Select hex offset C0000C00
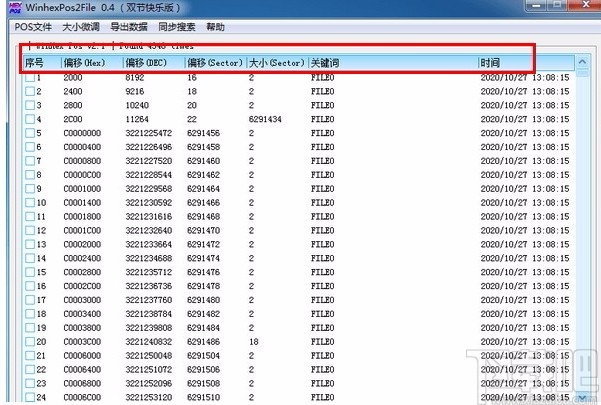Viewport: 601px width, 405px height. coord(82,175)
